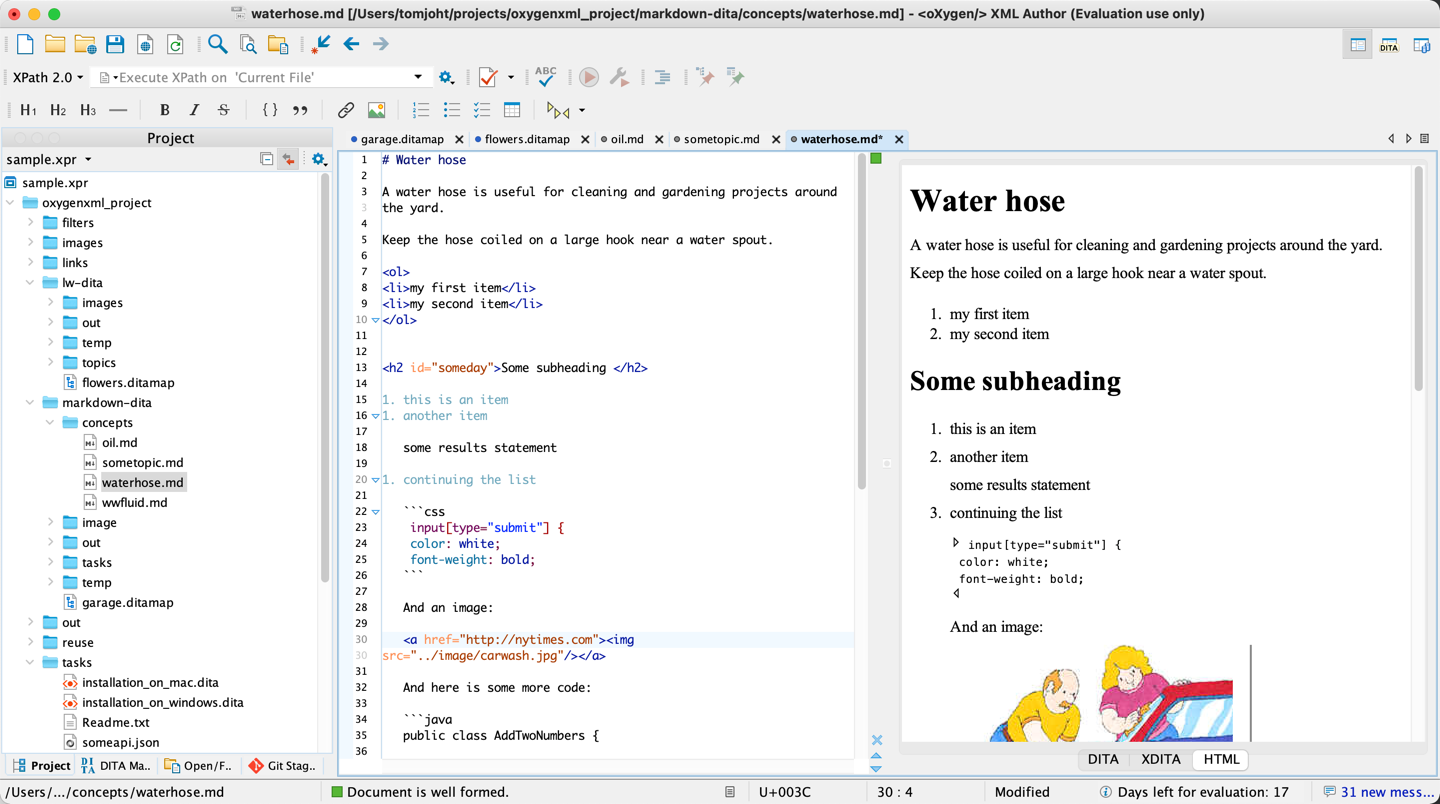Select wwfluid.md in the project tree
1440x804 pixels.
point(134,503)
